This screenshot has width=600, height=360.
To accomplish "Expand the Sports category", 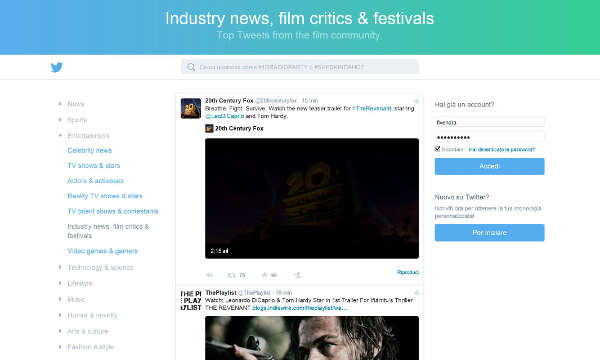I will 60,120.
